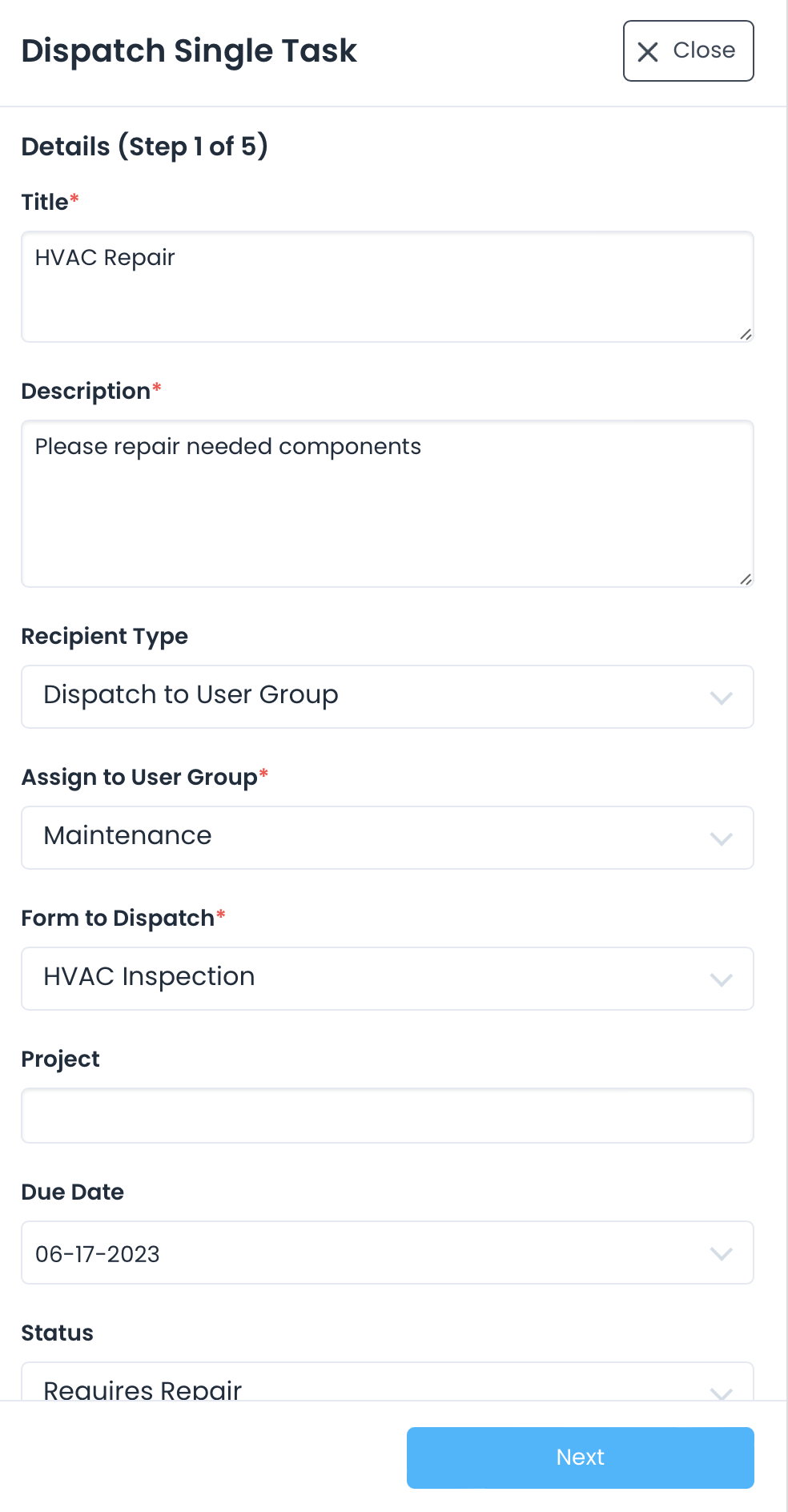Image resolution: width=788 pixels, height=1512 pixels.
Task: Click the X icon in Close button
Action: coord(647,52)
